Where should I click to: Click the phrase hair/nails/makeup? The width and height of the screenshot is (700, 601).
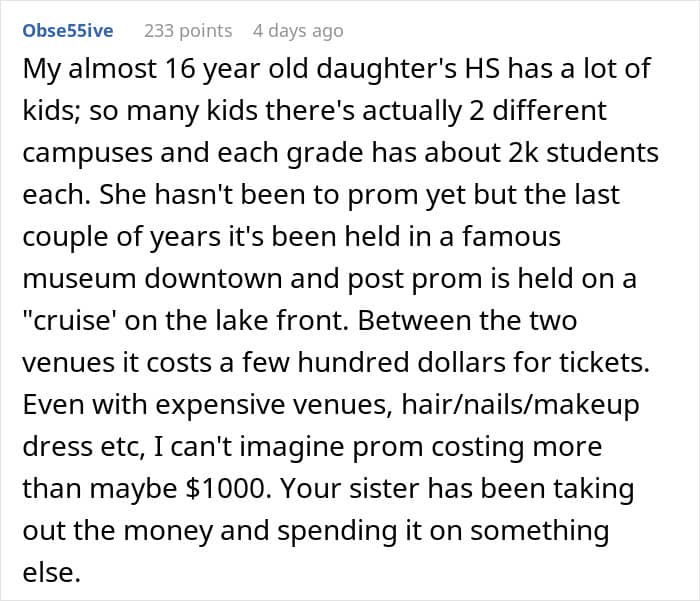tap(520, 405)
